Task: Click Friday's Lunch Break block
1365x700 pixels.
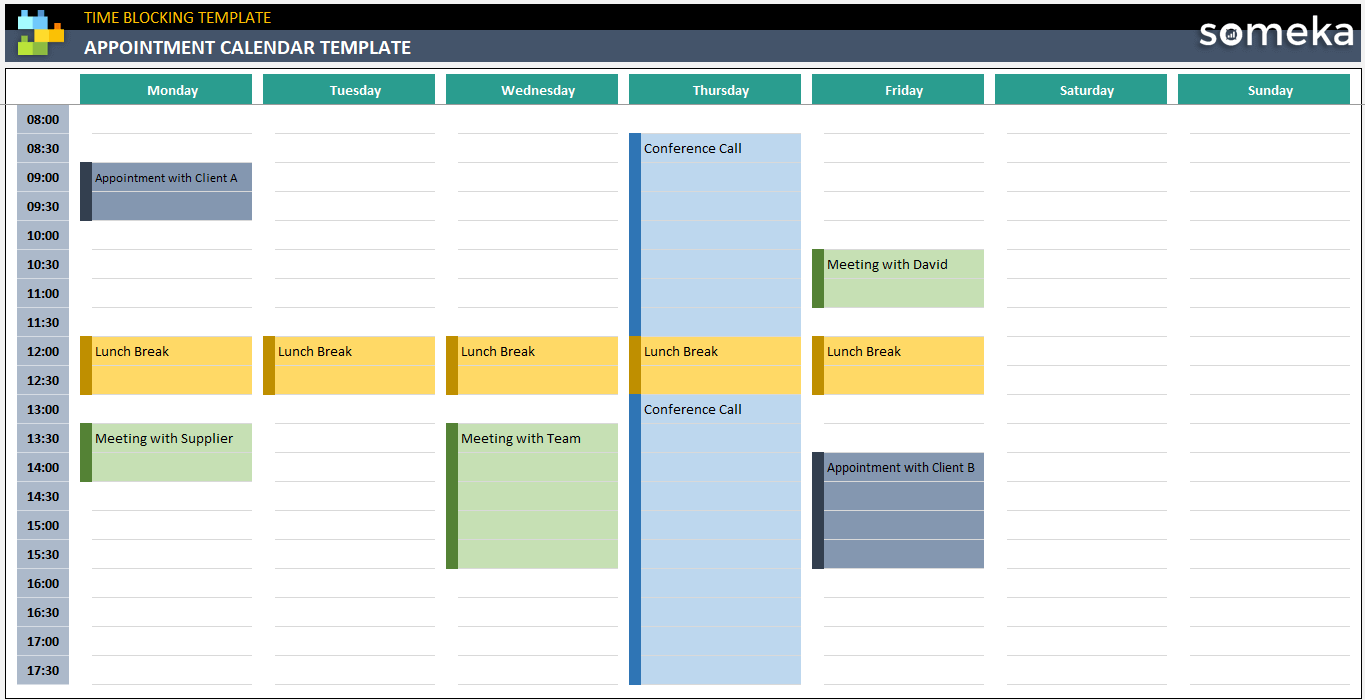Action: pyautogui.click(x=898, y=365)
